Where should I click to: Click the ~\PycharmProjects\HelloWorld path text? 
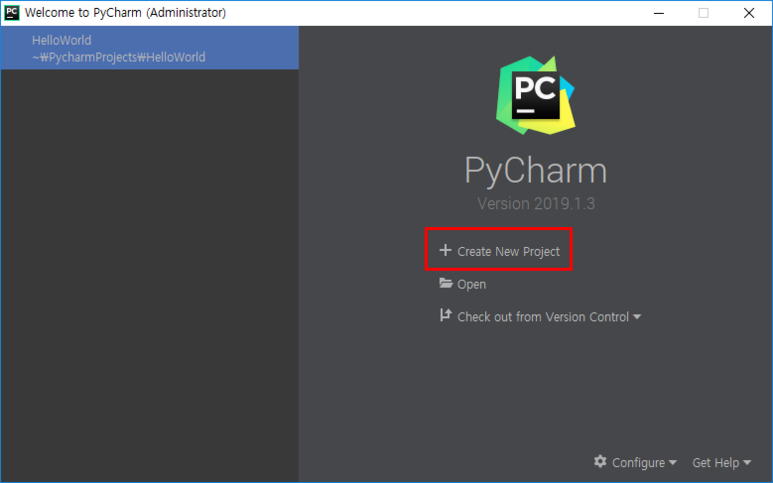click(119, 57)
